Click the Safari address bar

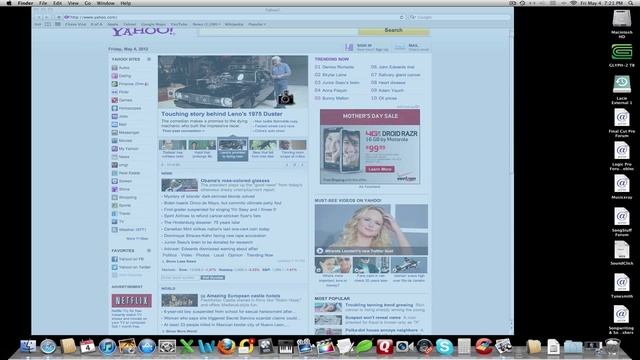click(x=233, y=17)
